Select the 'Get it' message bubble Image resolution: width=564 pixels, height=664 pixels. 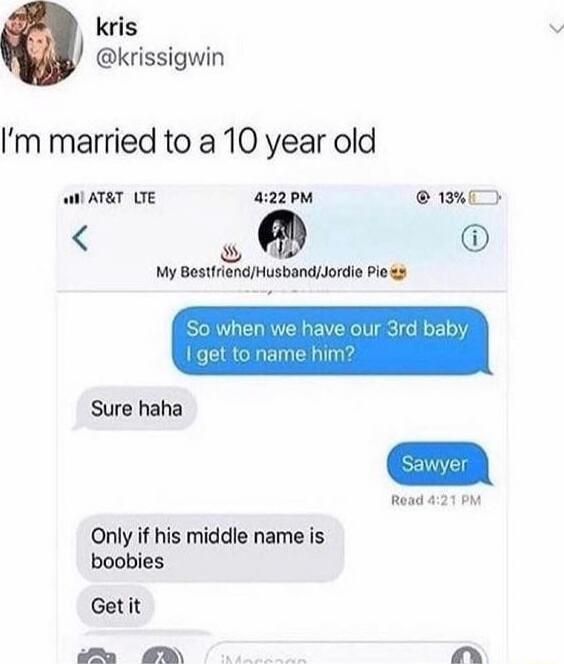(x=115, y=606)
